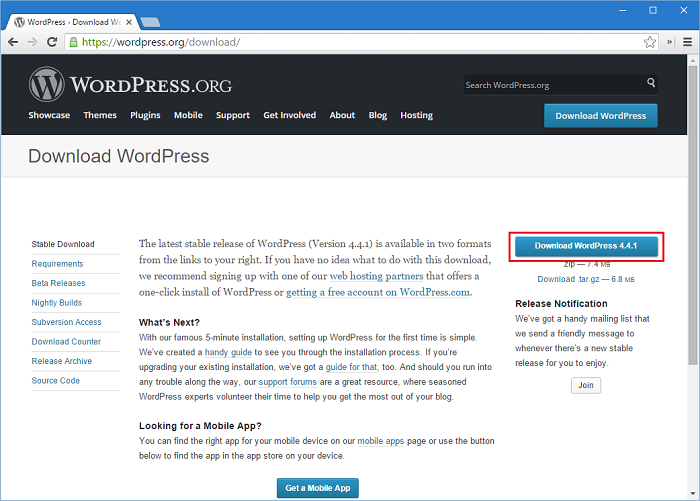Open the Release Archive sidebar link
Screen dimensions: 700x501
[x=62, y=361]
